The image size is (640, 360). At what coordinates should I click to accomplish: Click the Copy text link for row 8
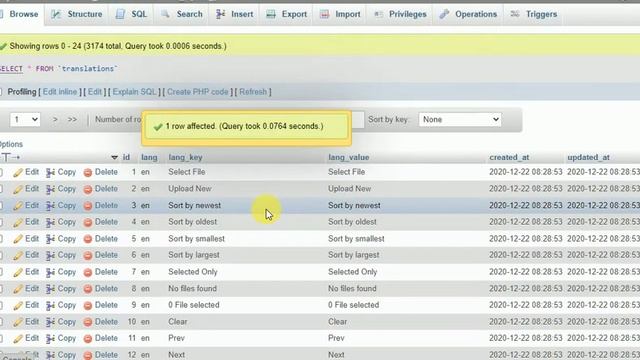[67, 289]
